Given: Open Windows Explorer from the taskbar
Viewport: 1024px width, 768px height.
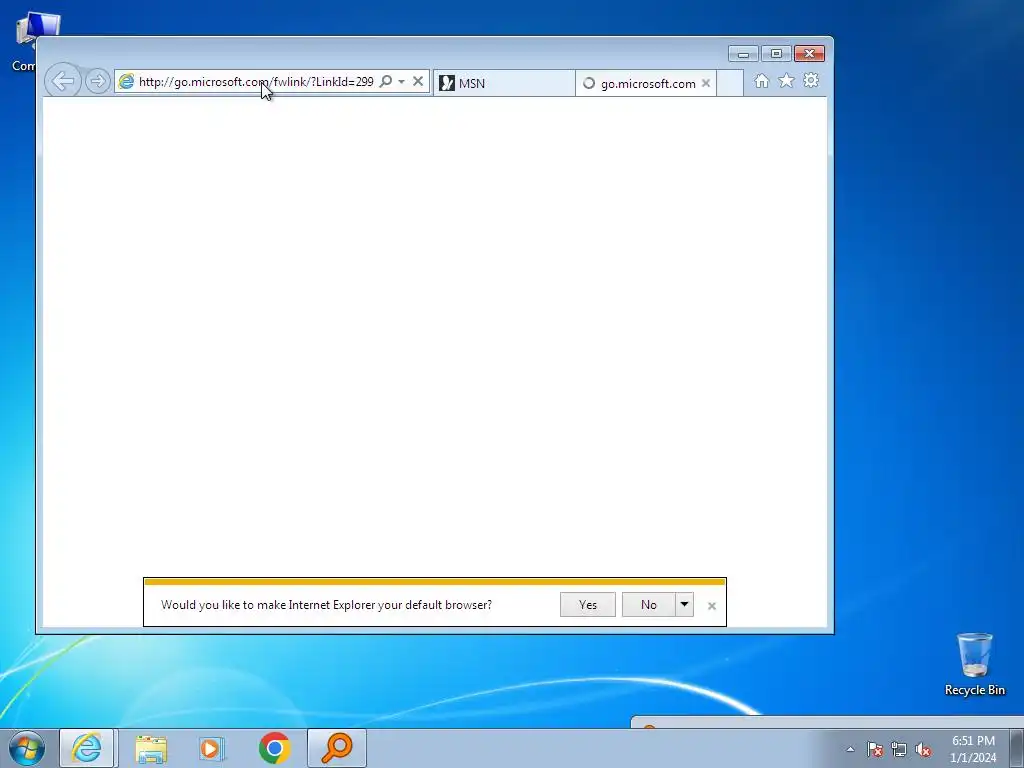Looking at the screenshot, I should tap(151, 748).
